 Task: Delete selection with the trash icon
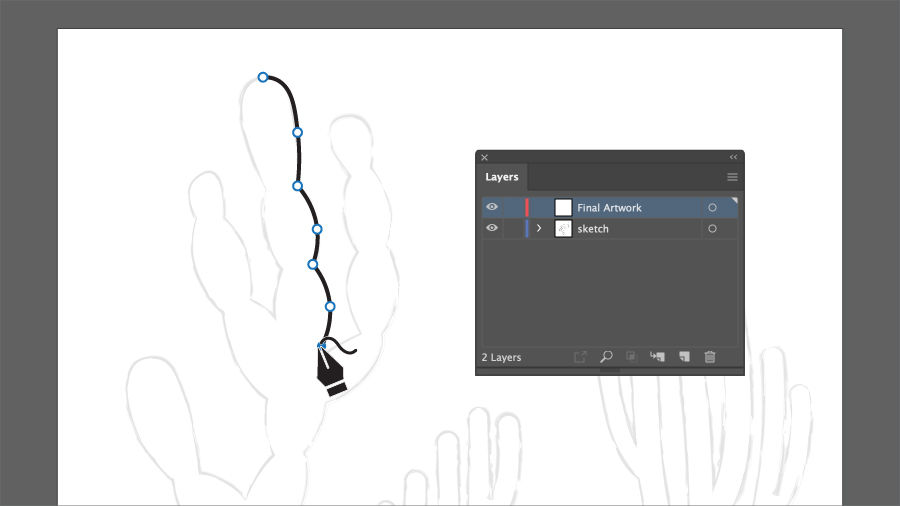(x=710, y=357)
